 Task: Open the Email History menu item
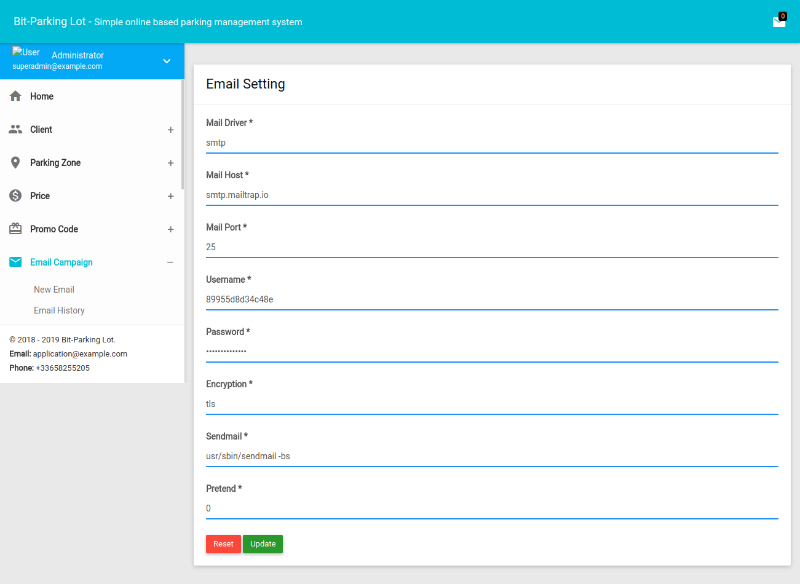59,311
